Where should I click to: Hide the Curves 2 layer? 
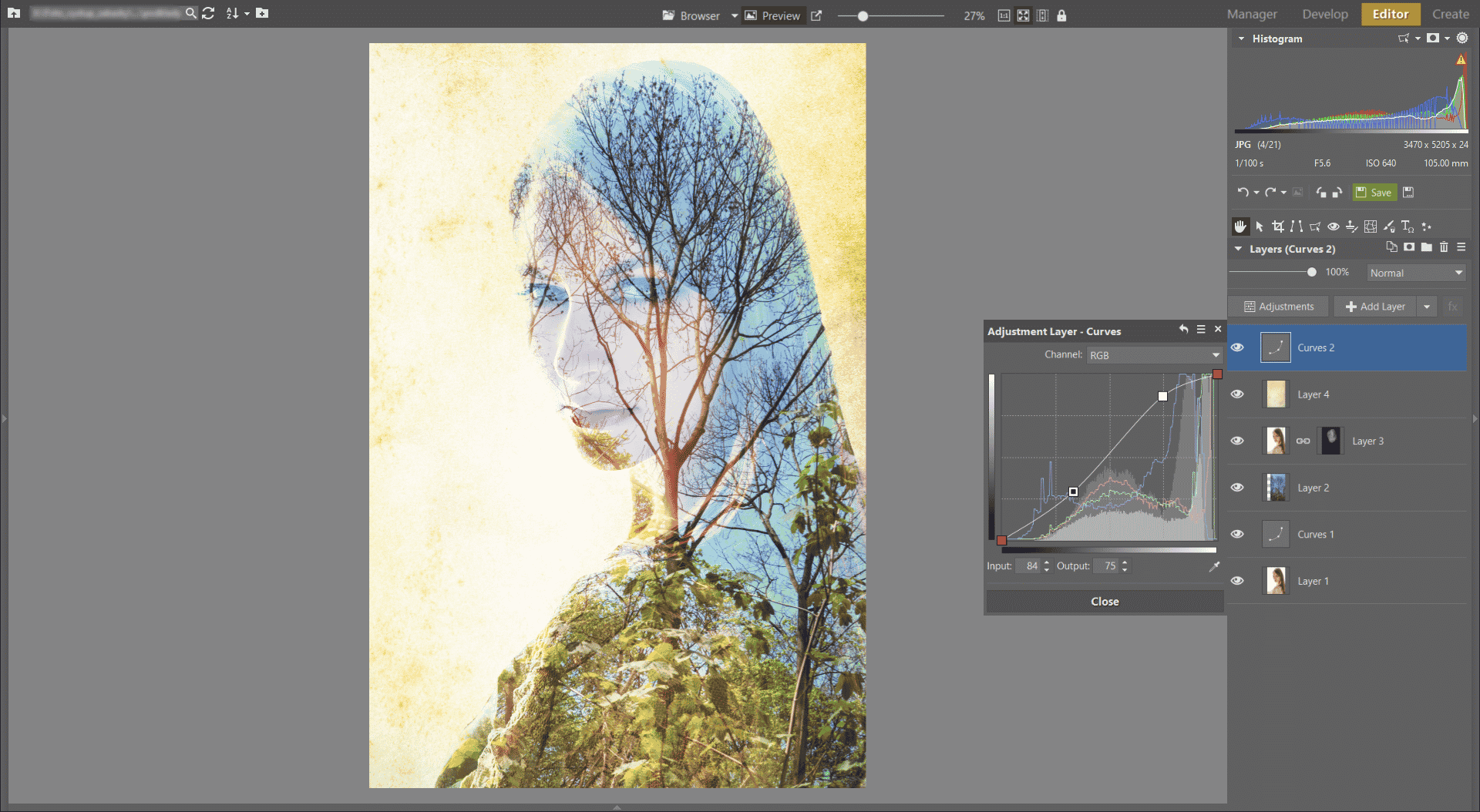(x=1237, y=347)
